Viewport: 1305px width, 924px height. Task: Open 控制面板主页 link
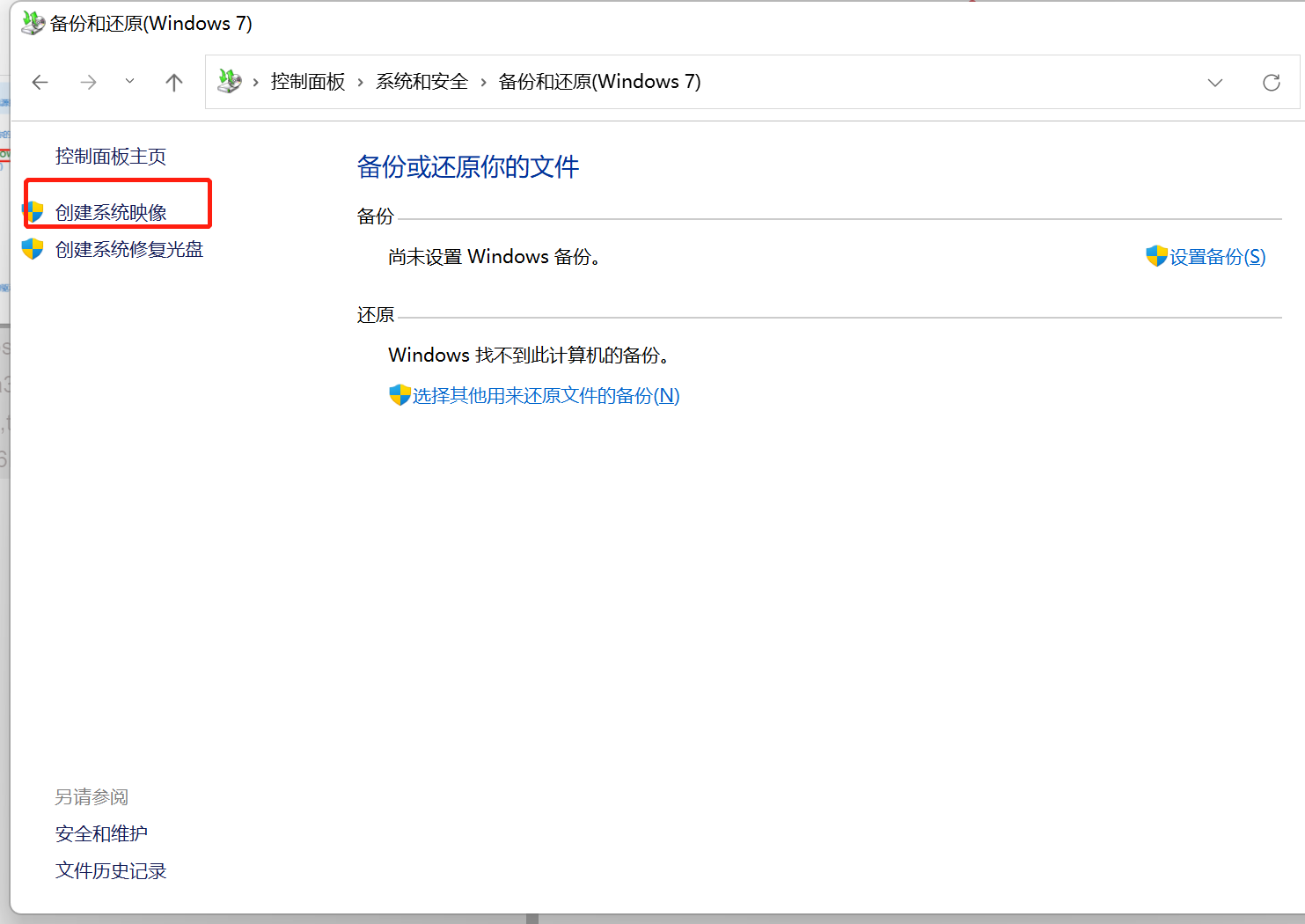coord(111,157)
